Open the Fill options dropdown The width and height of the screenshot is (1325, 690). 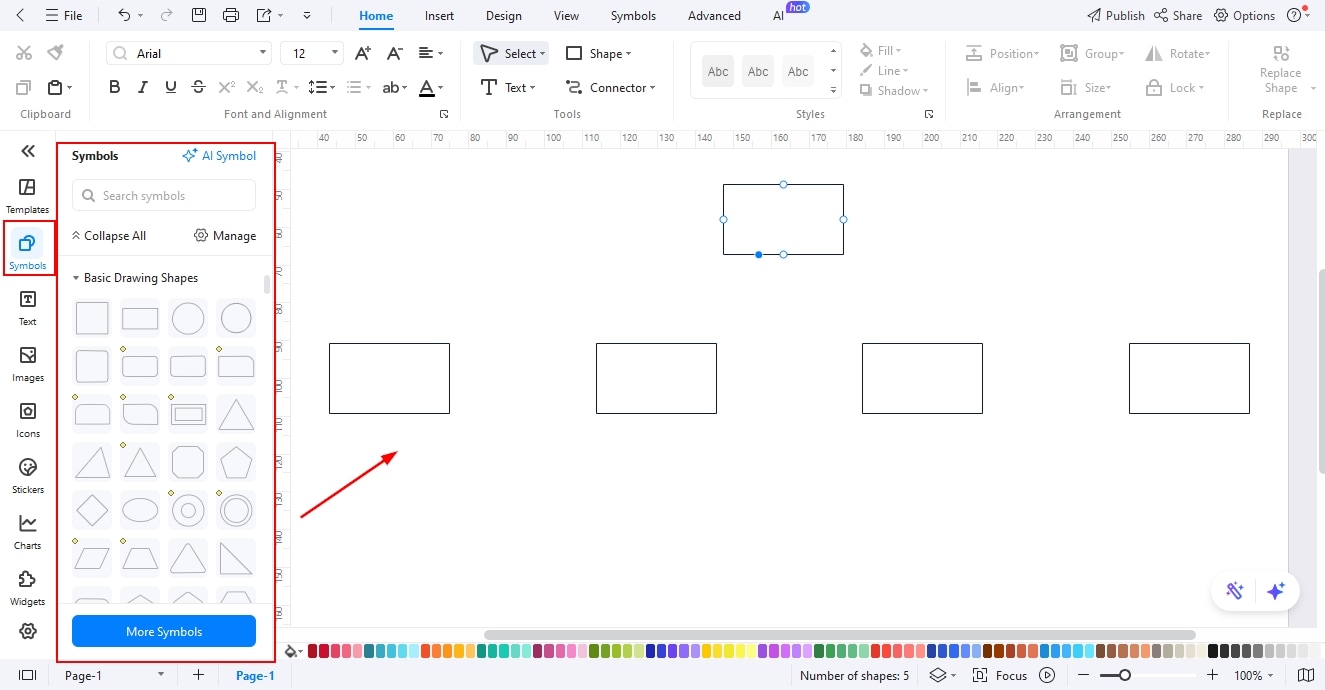tap(881, 49)
